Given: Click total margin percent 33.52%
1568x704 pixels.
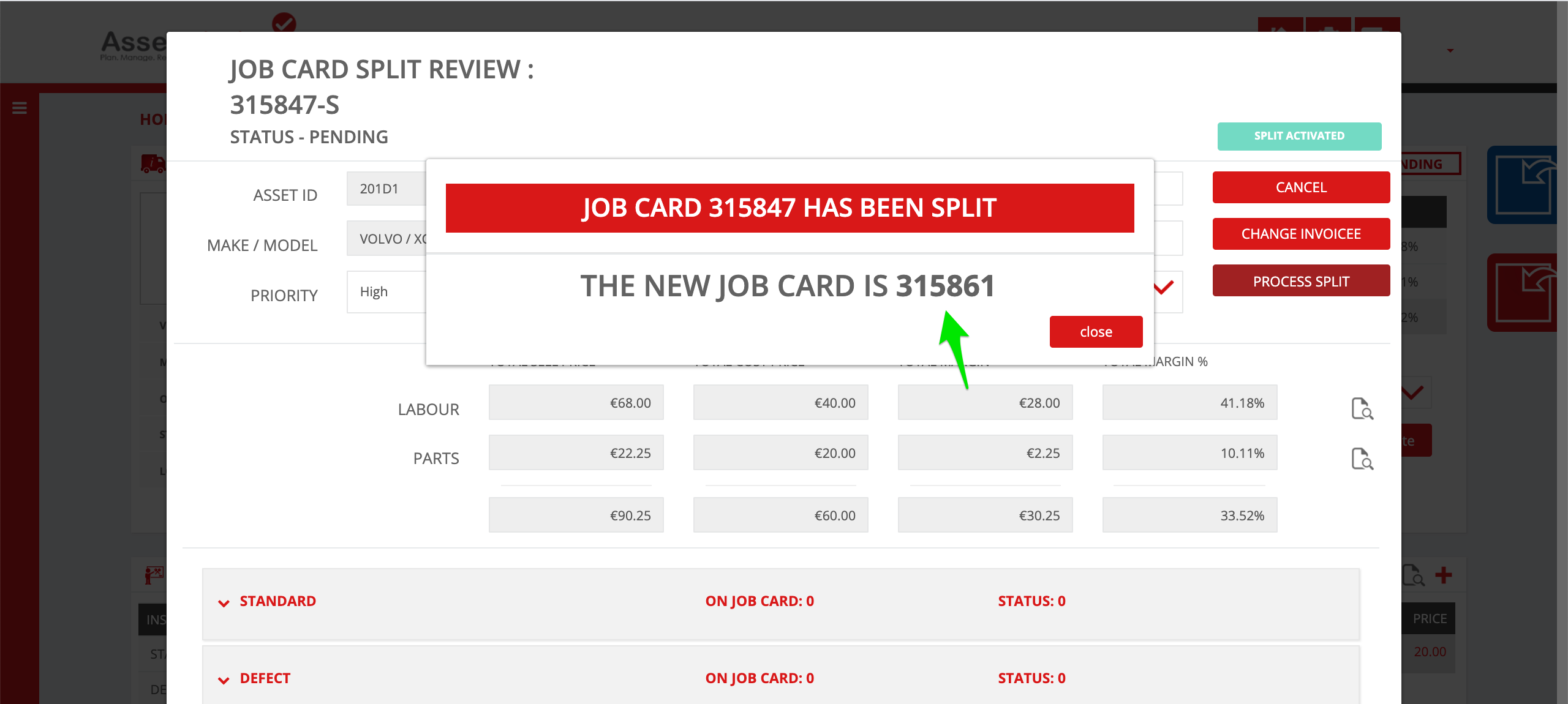Looking at the screenshot, I should coord(1190,515).
